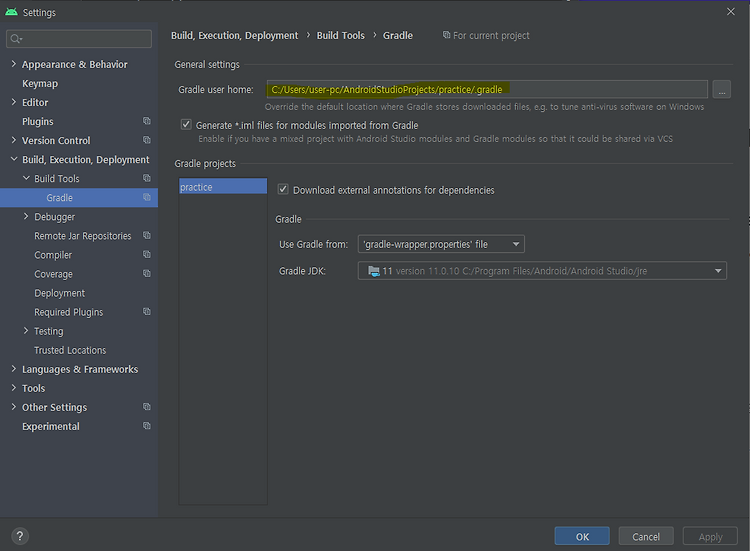The width and height of the screenshot is (750, 551).
Task: Open the Use Gradle from dropdown
Action: [441, 244]
